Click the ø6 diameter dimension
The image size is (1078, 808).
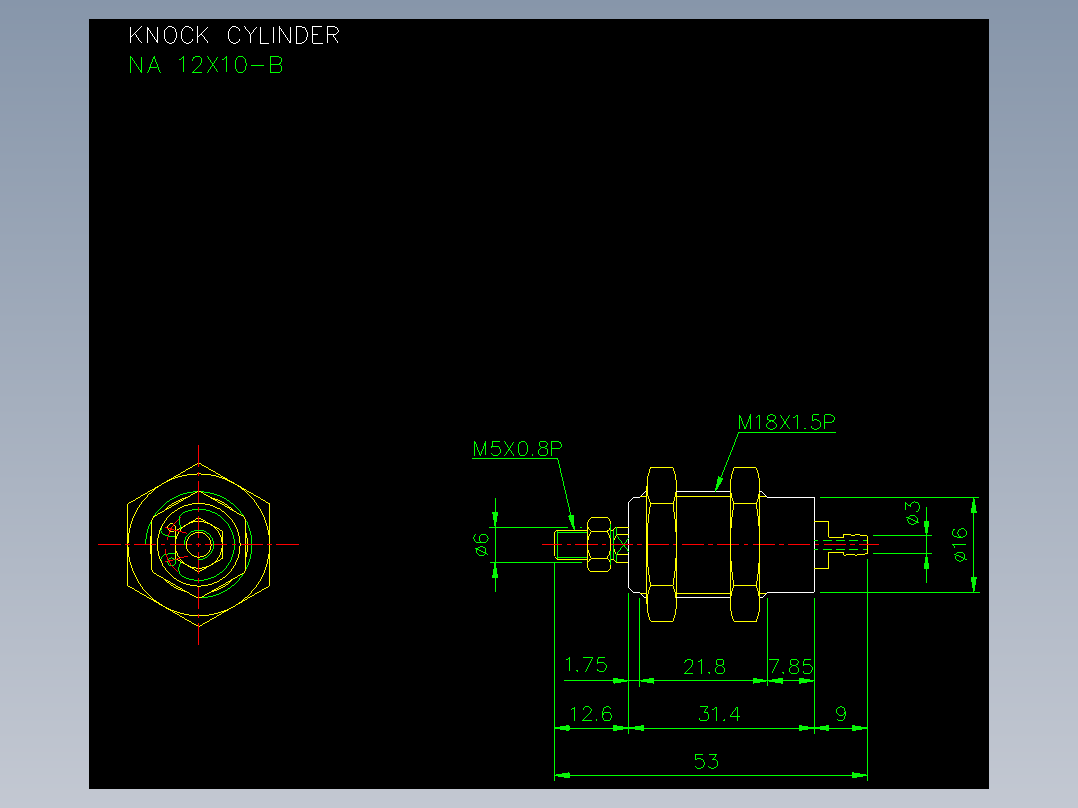481,544
